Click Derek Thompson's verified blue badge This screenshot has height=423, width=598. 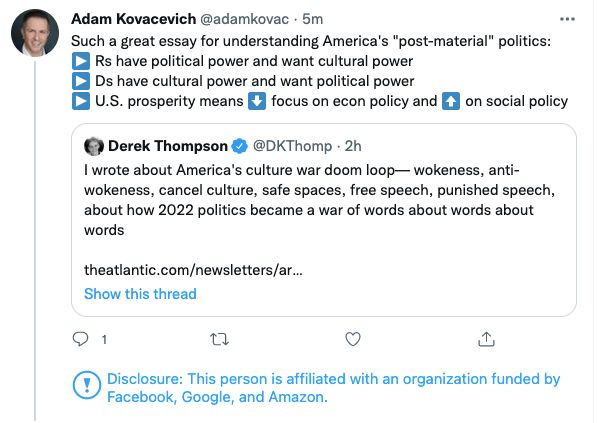240,146
